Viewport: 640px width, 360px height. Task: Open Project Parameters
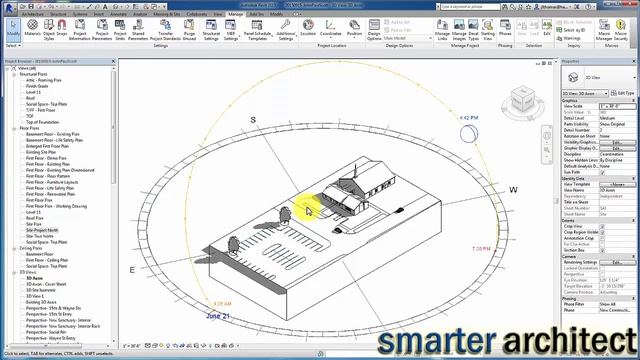click(x=102, y=29)
